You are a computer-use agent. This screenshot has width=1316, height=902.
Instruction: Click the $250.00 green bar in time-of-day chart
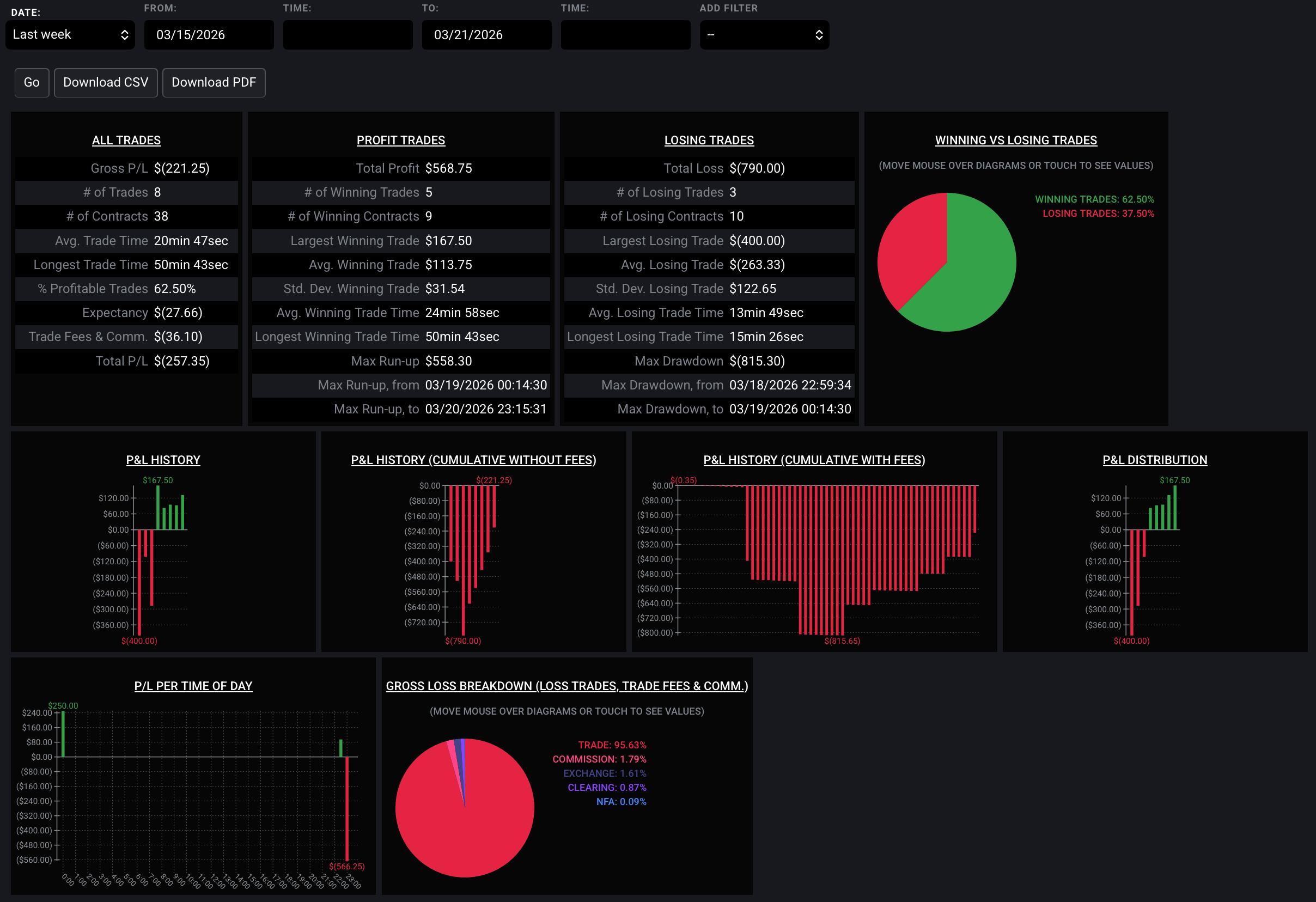(x=63, y=734)
